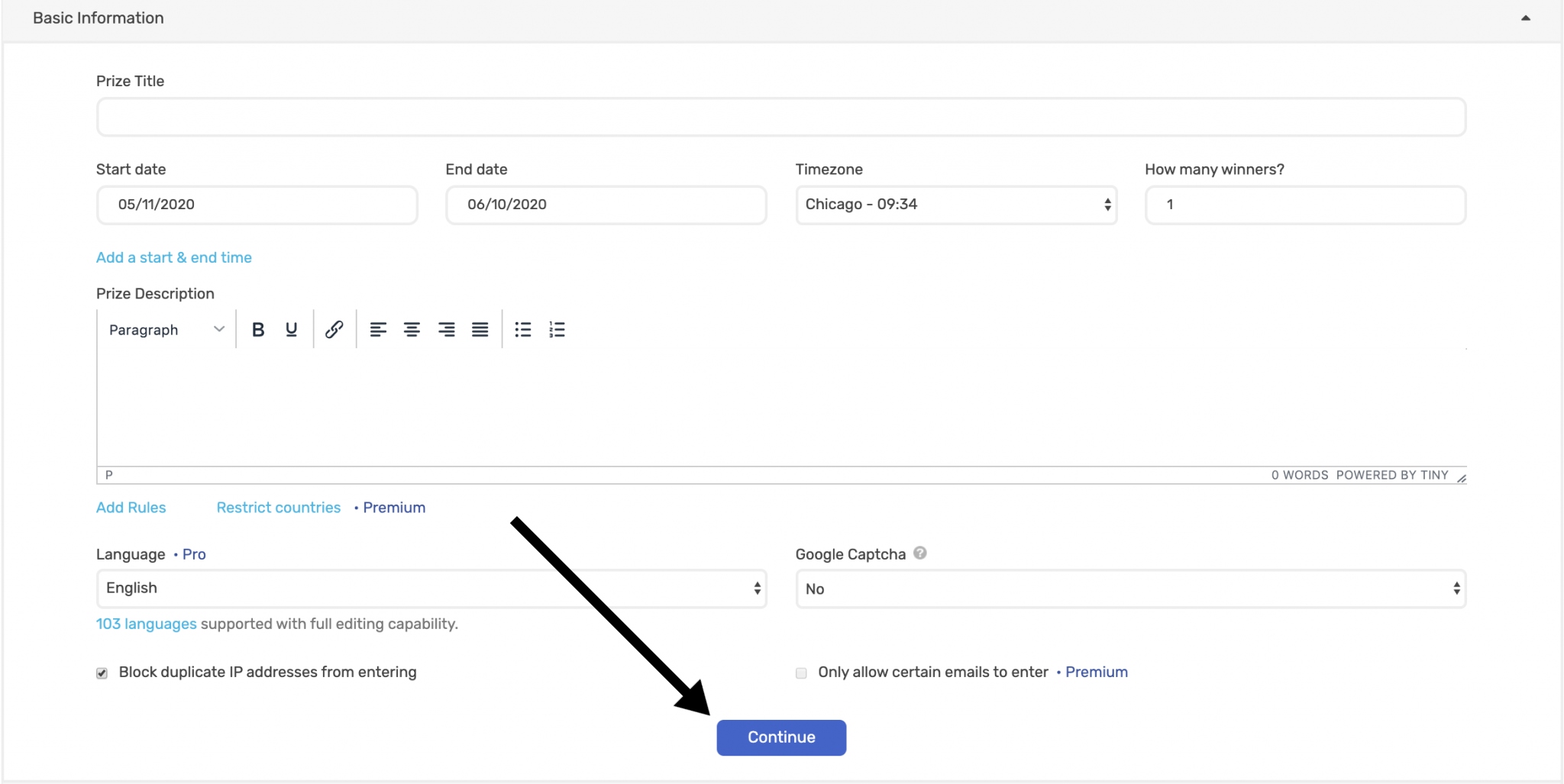Insert a numbered list in the editor
Image resolution: width=1564 pixels, height=784 pixels.
click(x=557, y=329)
